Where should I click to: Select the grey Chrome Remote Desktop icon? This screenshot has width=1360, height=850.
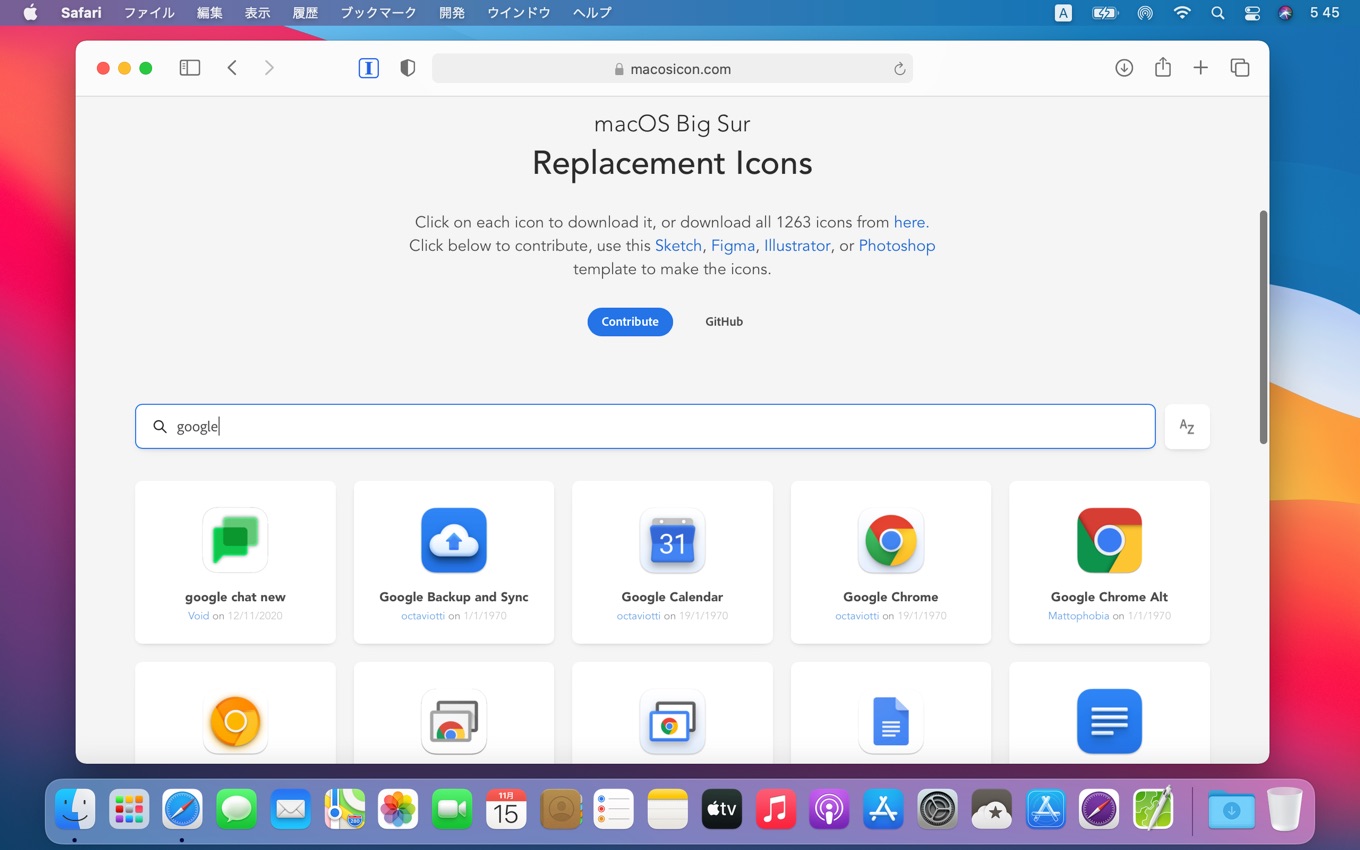click(x=454, y=721)
